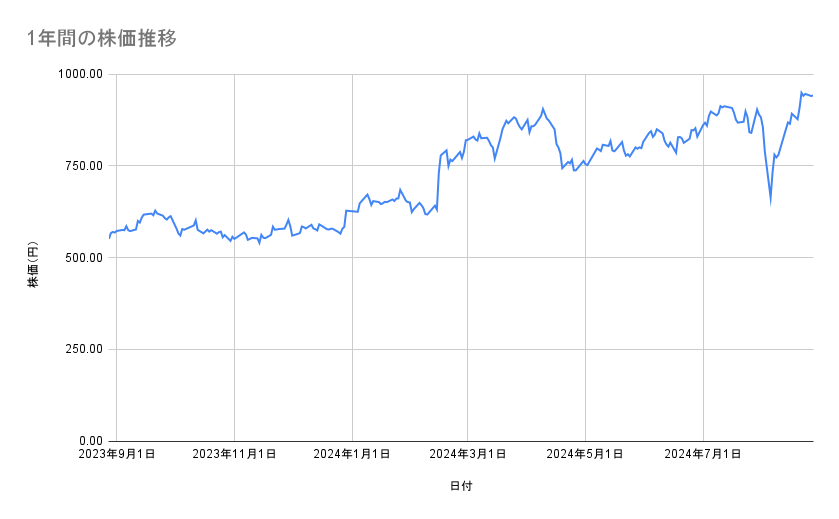The height and width of the screenshot is (519, 839).
Task: Select the horizontal axis title 日付
Action: (x=461, y=486)
